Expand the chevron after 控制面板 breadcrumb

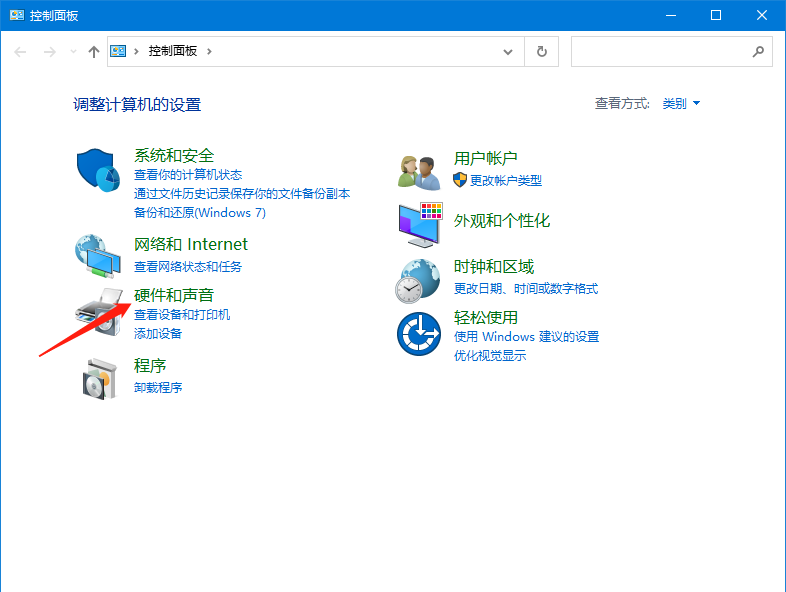coord(209,51)
